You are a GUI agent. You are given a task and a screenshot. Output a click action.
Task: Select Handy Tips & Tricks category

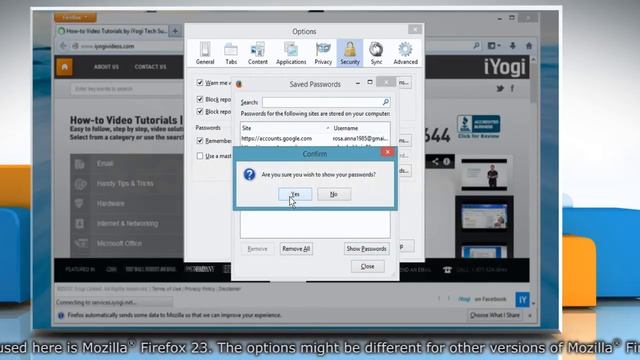coord(125,184)
